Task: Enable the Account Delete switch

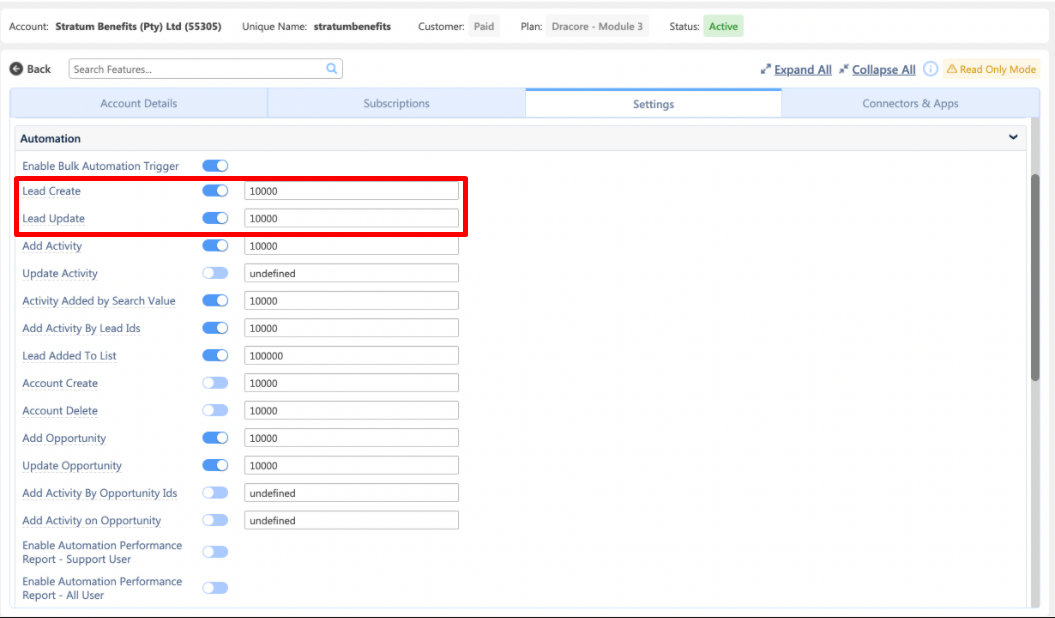Action: coord(215,410)
